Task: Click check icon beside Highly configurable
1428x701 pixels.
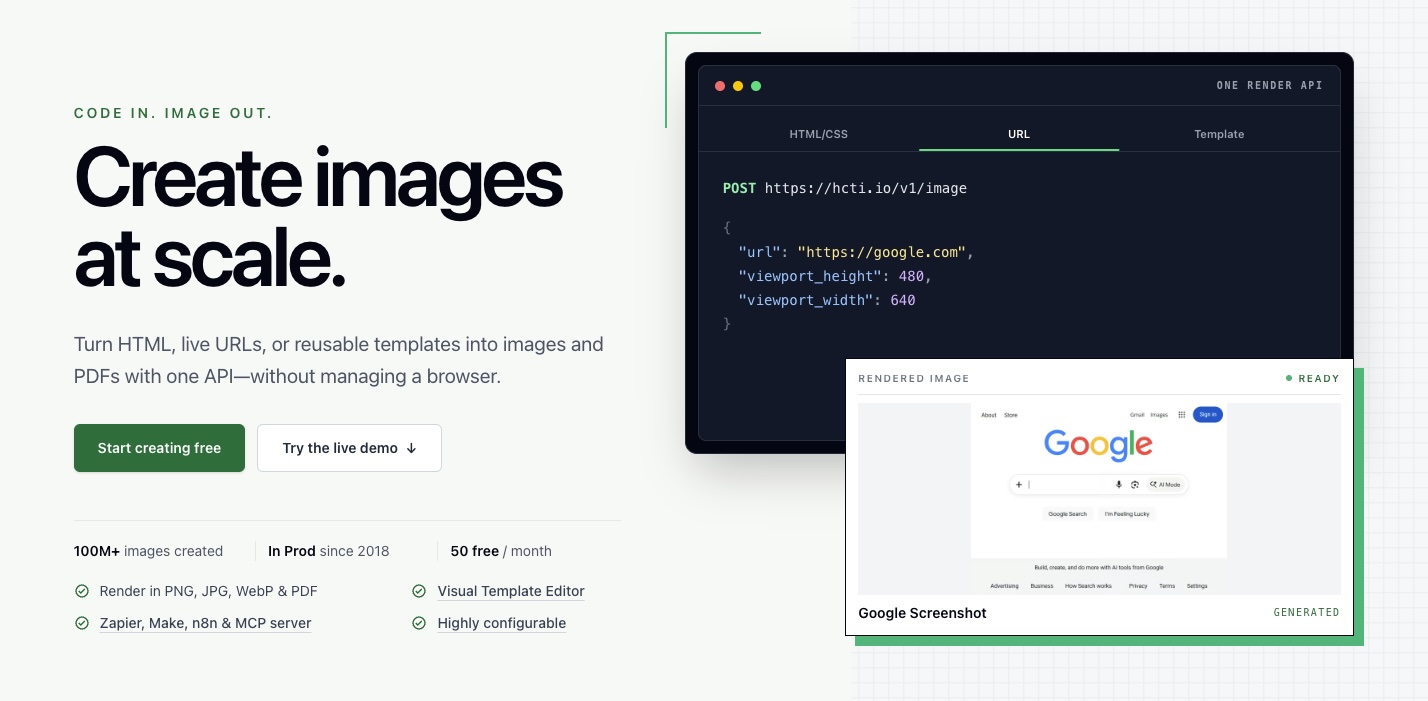Action: click(x=419, y=623)
